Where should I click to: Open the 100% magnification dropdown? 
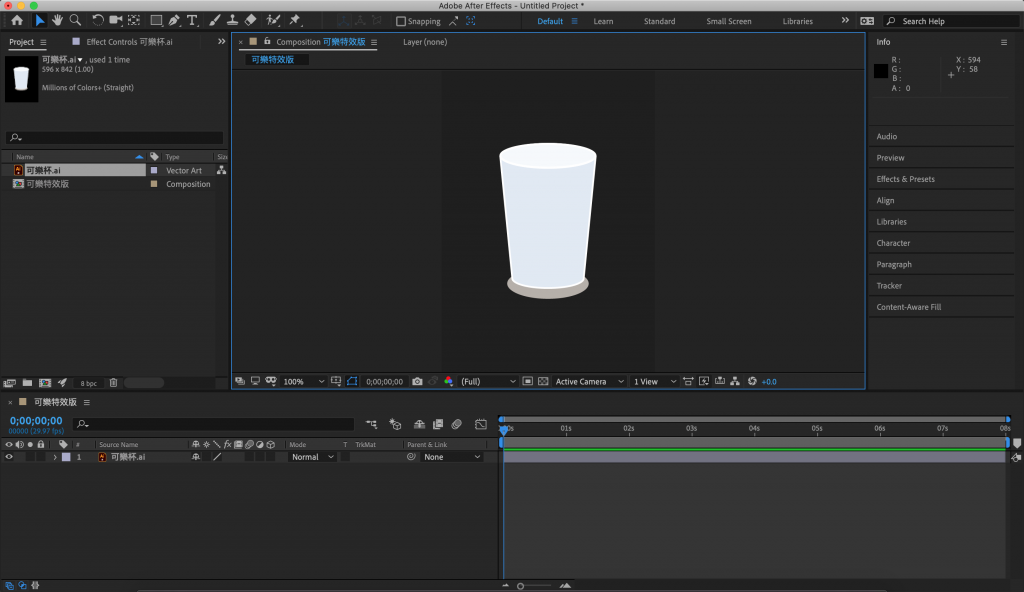tap(303, 381)
